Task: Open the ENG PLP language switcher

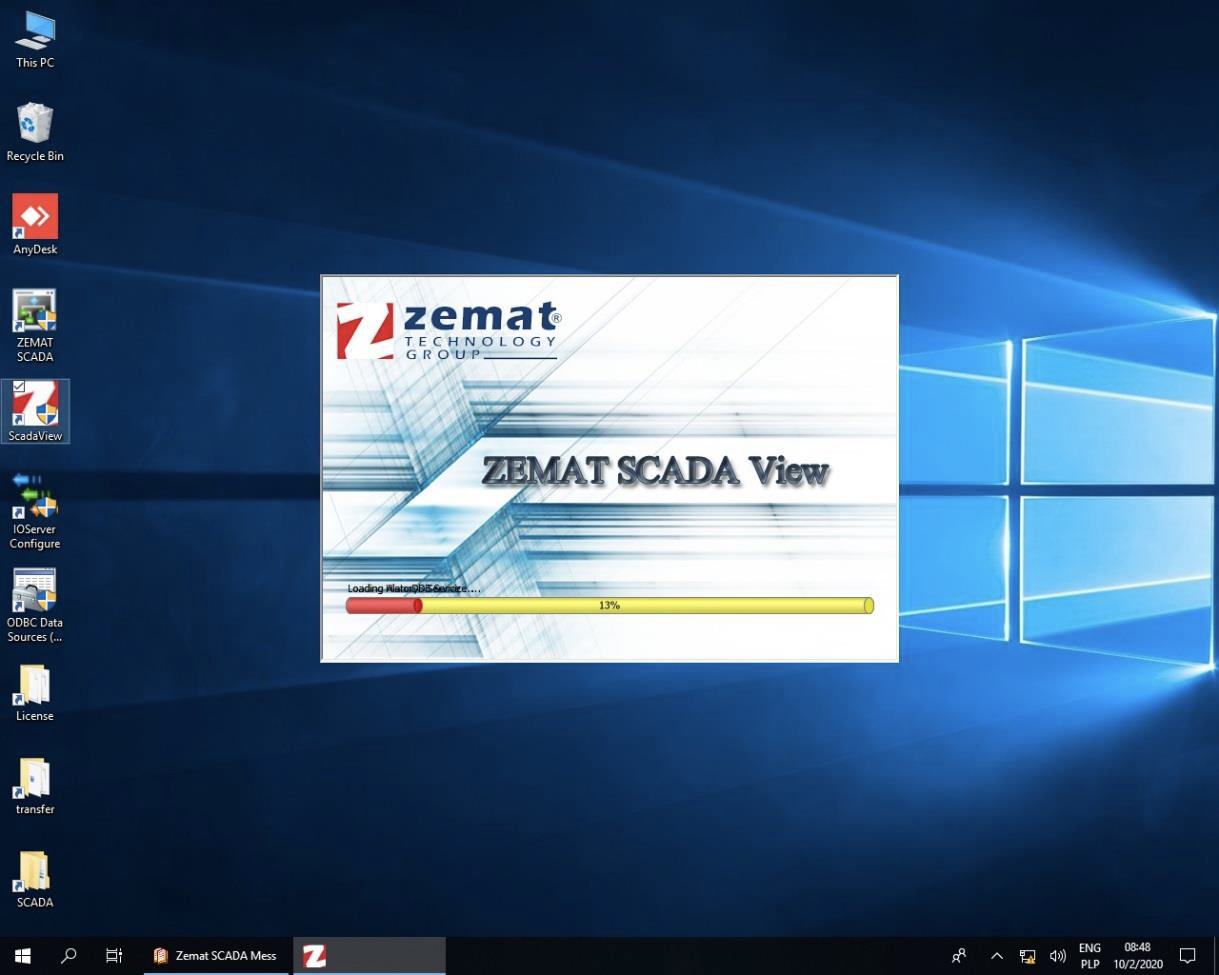Action: (x=1089, y=956)
